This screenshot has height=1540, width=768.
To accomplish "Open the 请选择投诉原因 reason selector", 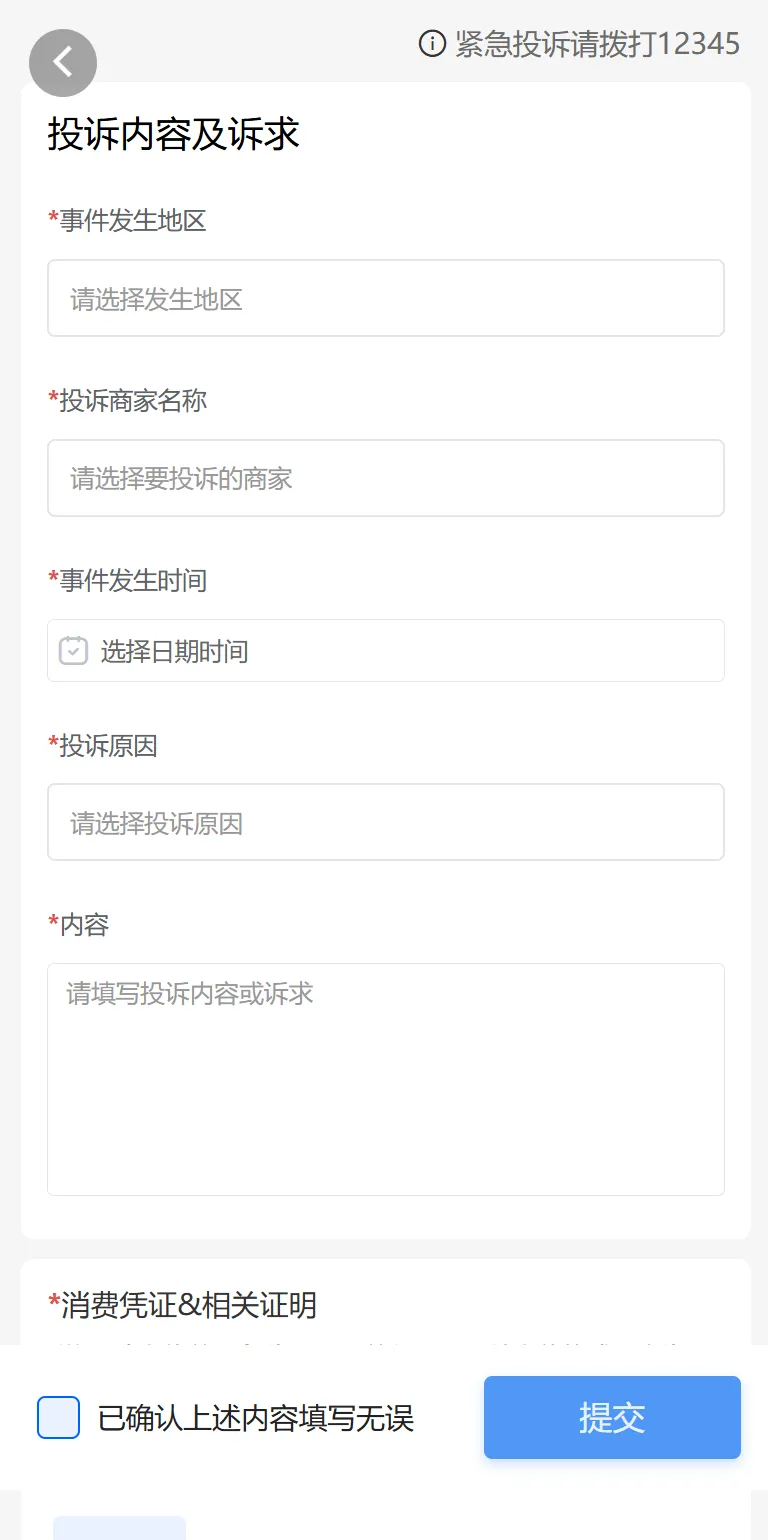I will (x=385, y=823).
